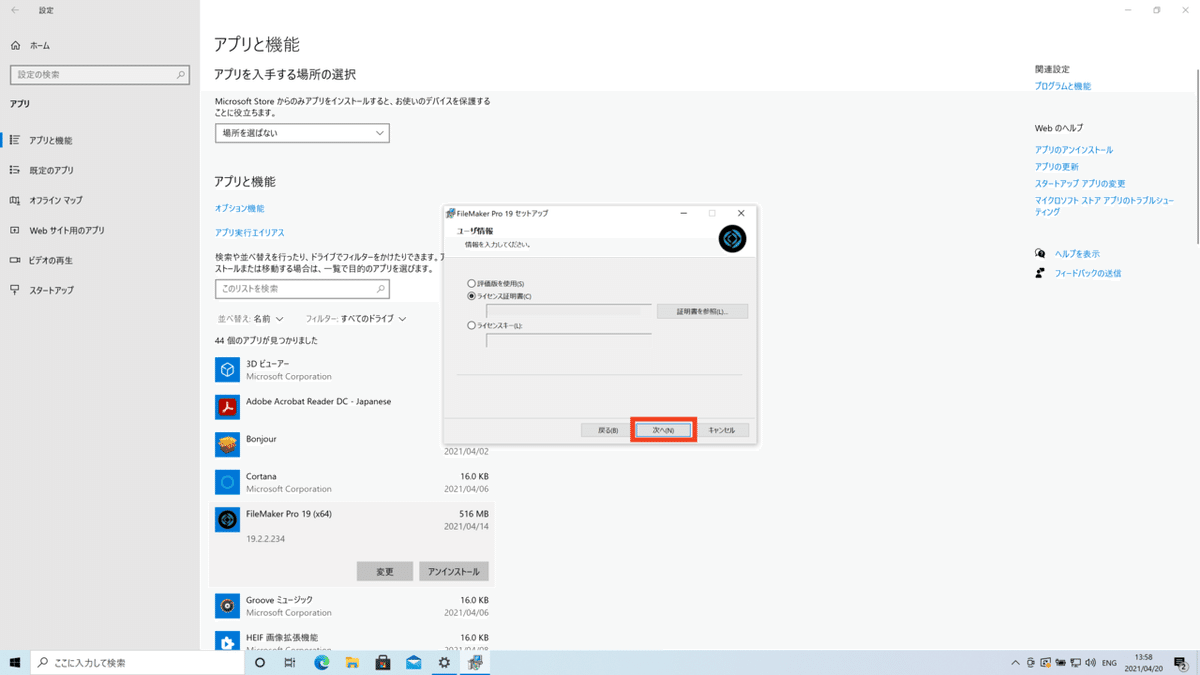The image size is (1200, 675).
Task: Select the 3D ビューアー app icon
Action: click(x=227, y=370)
